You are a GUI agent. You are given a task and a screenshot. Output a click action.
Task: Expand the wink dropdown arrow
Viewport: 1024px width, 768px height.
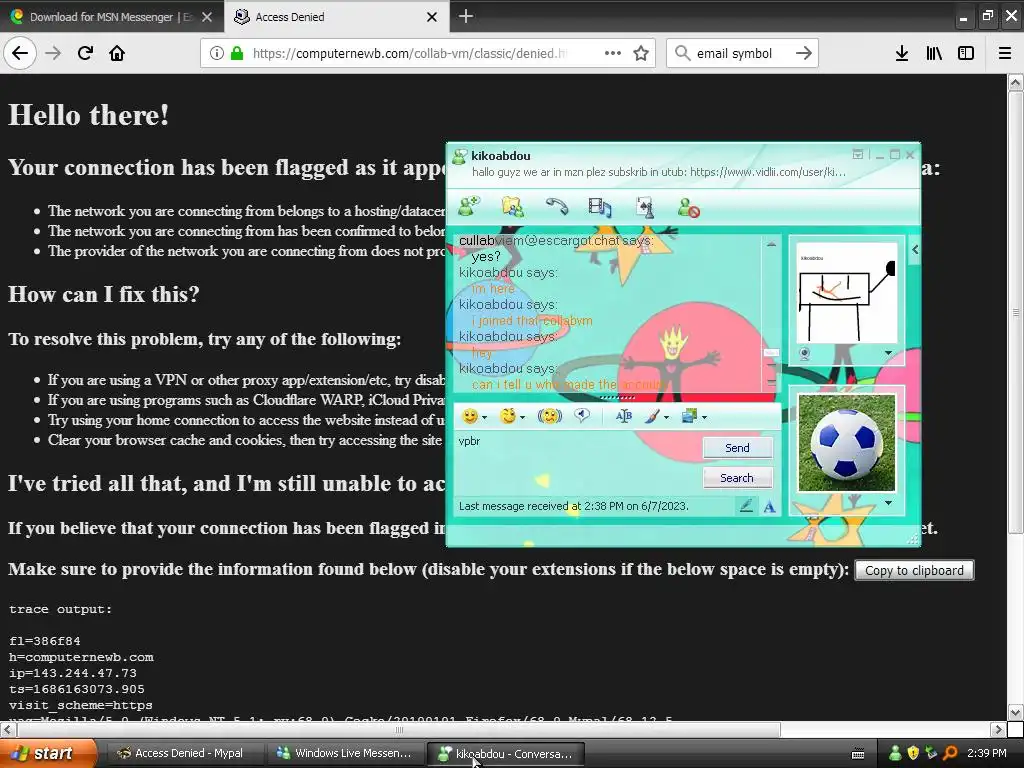tap(522, 417)
